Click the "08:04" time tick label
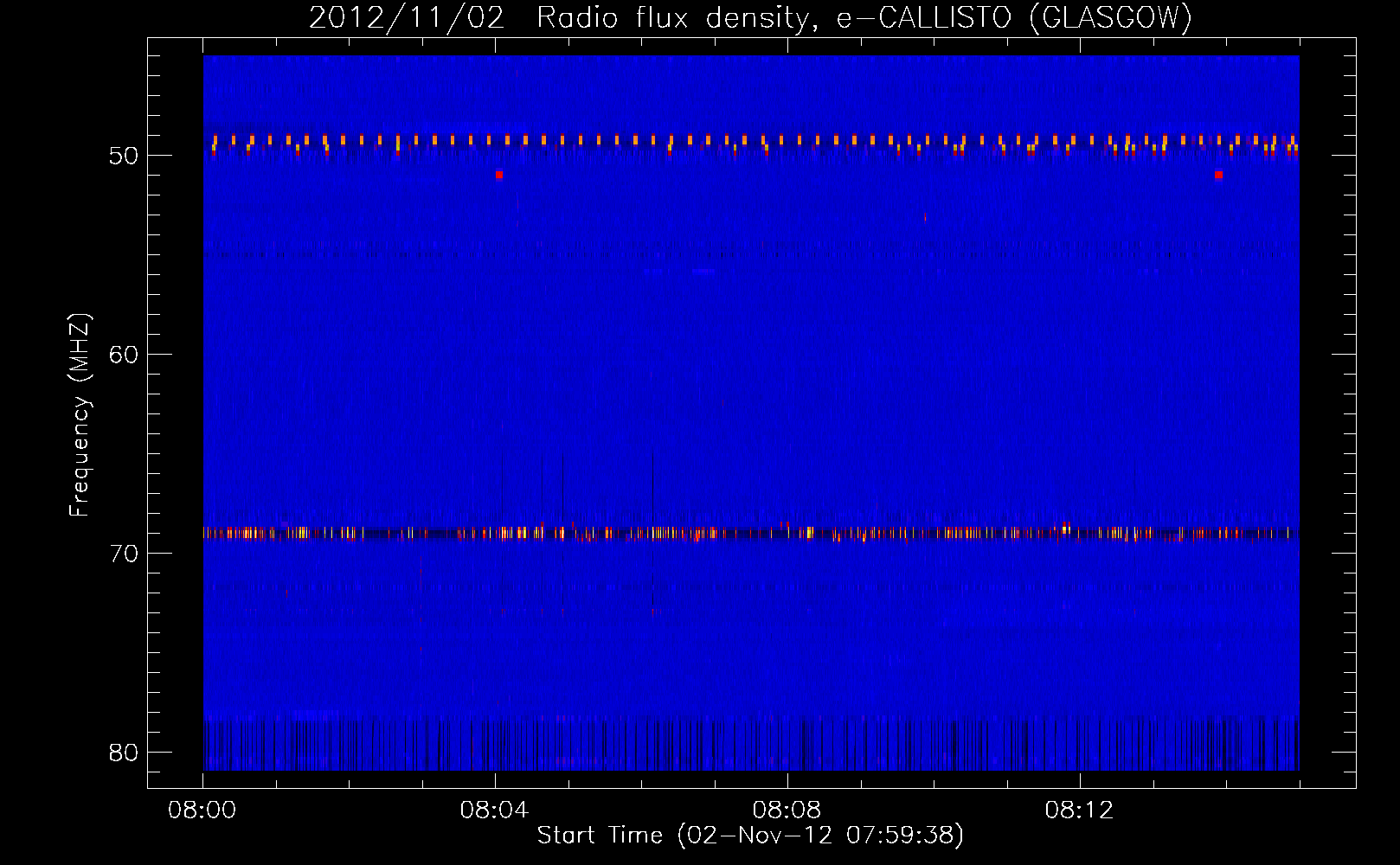 pos(495,811)
